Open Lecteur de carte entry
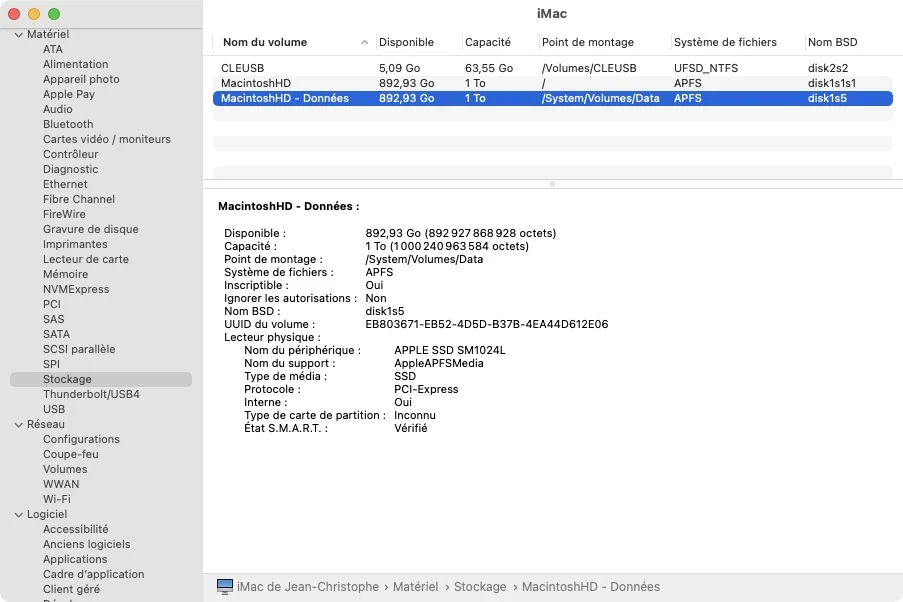The width and height of the screenshot is (903, 602). (x=86, y=259)
